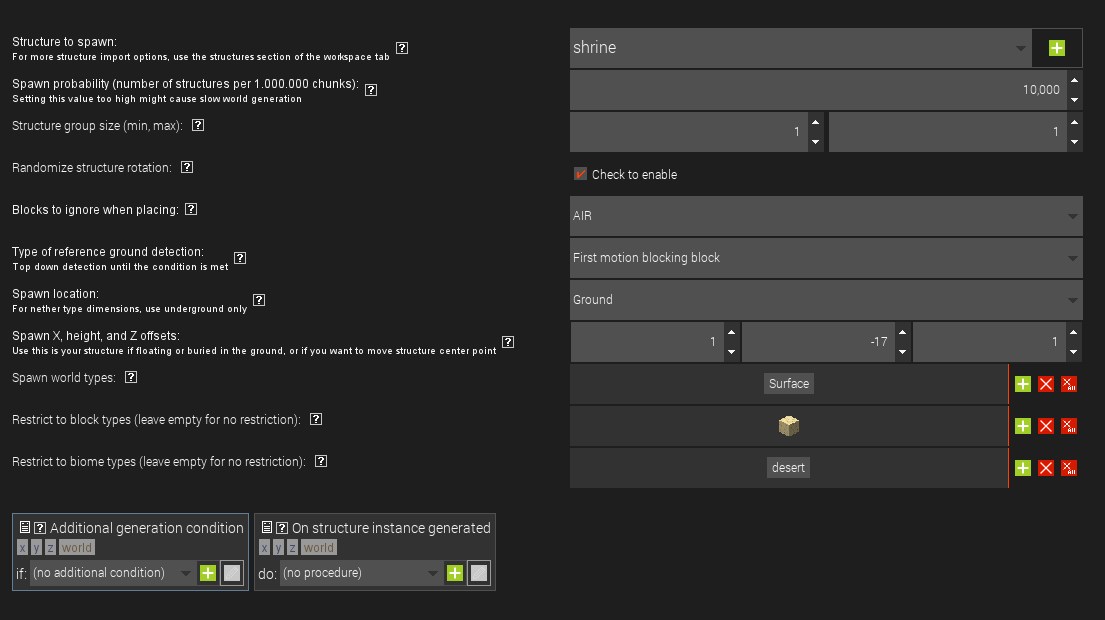Open help for Spawn location
The image size is (1105, 620).
pyautogui.click(x=259, y=300)
